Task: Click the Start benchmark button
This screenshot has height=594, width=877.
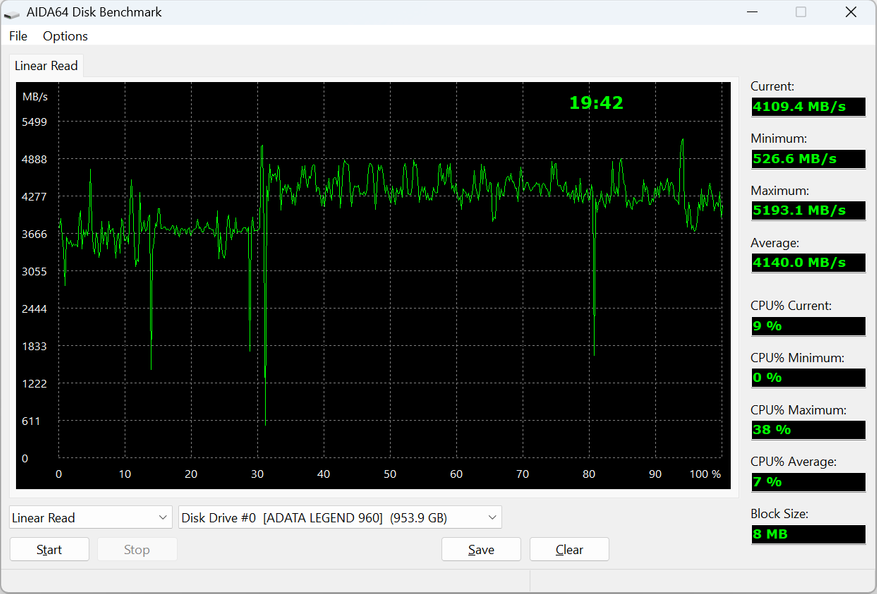Action: coord(49,549)
